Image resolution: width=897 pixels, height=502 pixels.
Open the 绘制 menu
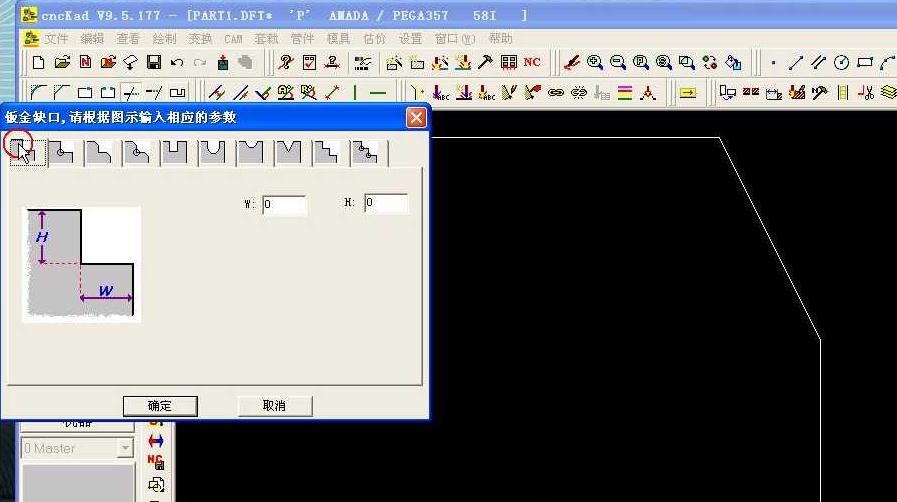click(x=164, y=38)
